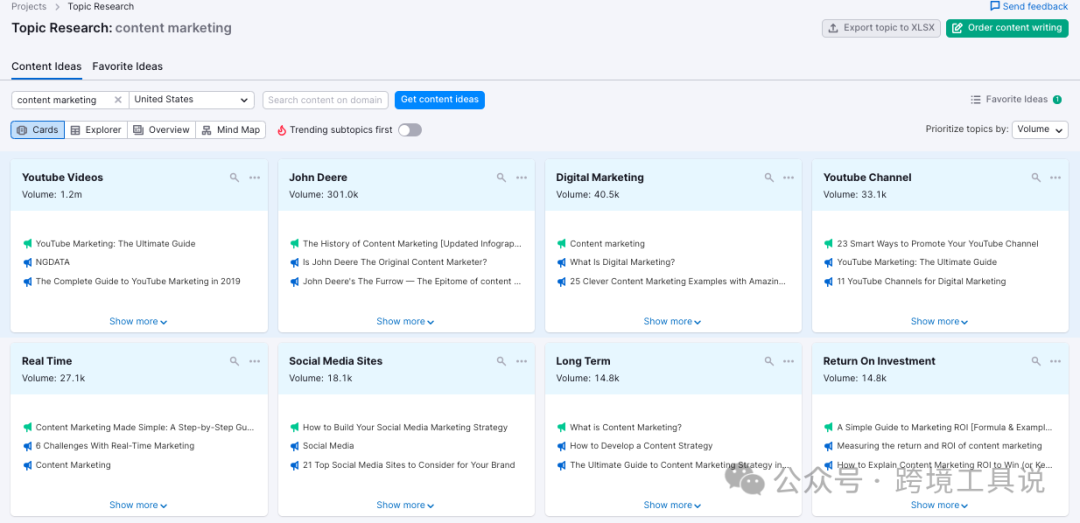1080x523 pixels.
Task: Open 'Measuring the return and ROI of content marketing'
Action: point(939,446)
